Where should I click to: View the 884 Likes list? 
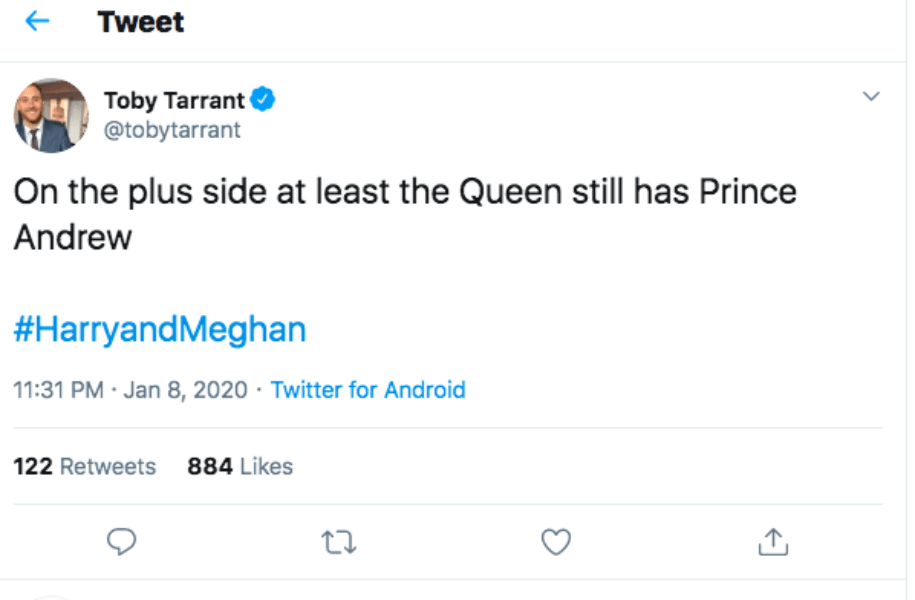tap(240, 466)
